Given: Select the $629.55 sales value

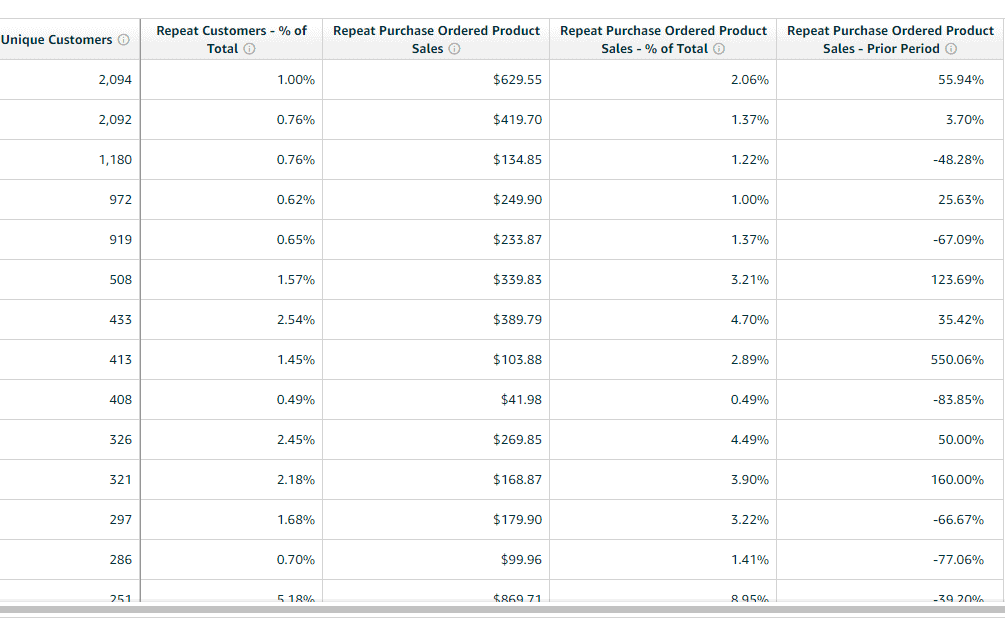Looking at the screenshot, I should tap(518, 79).
